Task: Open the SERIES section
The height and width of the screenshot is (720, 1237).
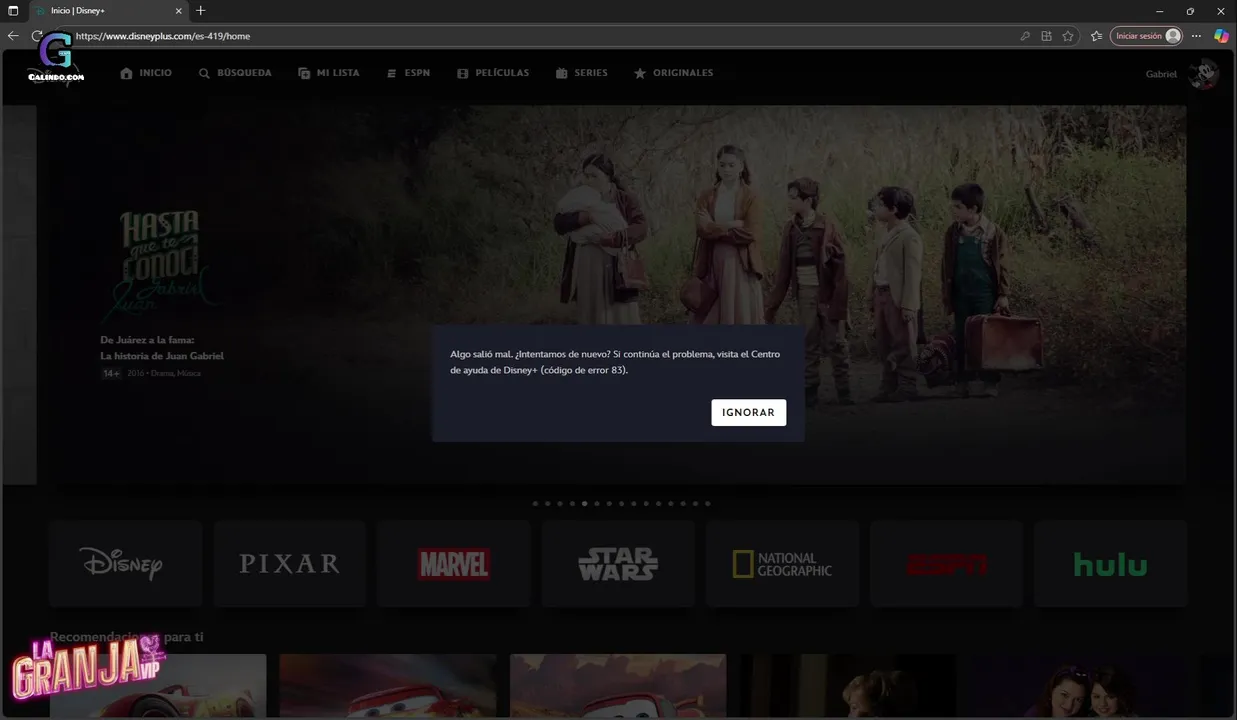Action: pyautogui.click(x=581, y=73)
